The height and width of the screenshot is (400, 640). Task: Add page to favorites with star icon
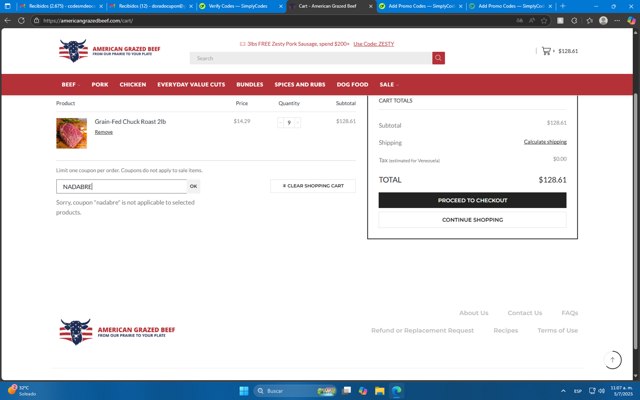(544, 20)
